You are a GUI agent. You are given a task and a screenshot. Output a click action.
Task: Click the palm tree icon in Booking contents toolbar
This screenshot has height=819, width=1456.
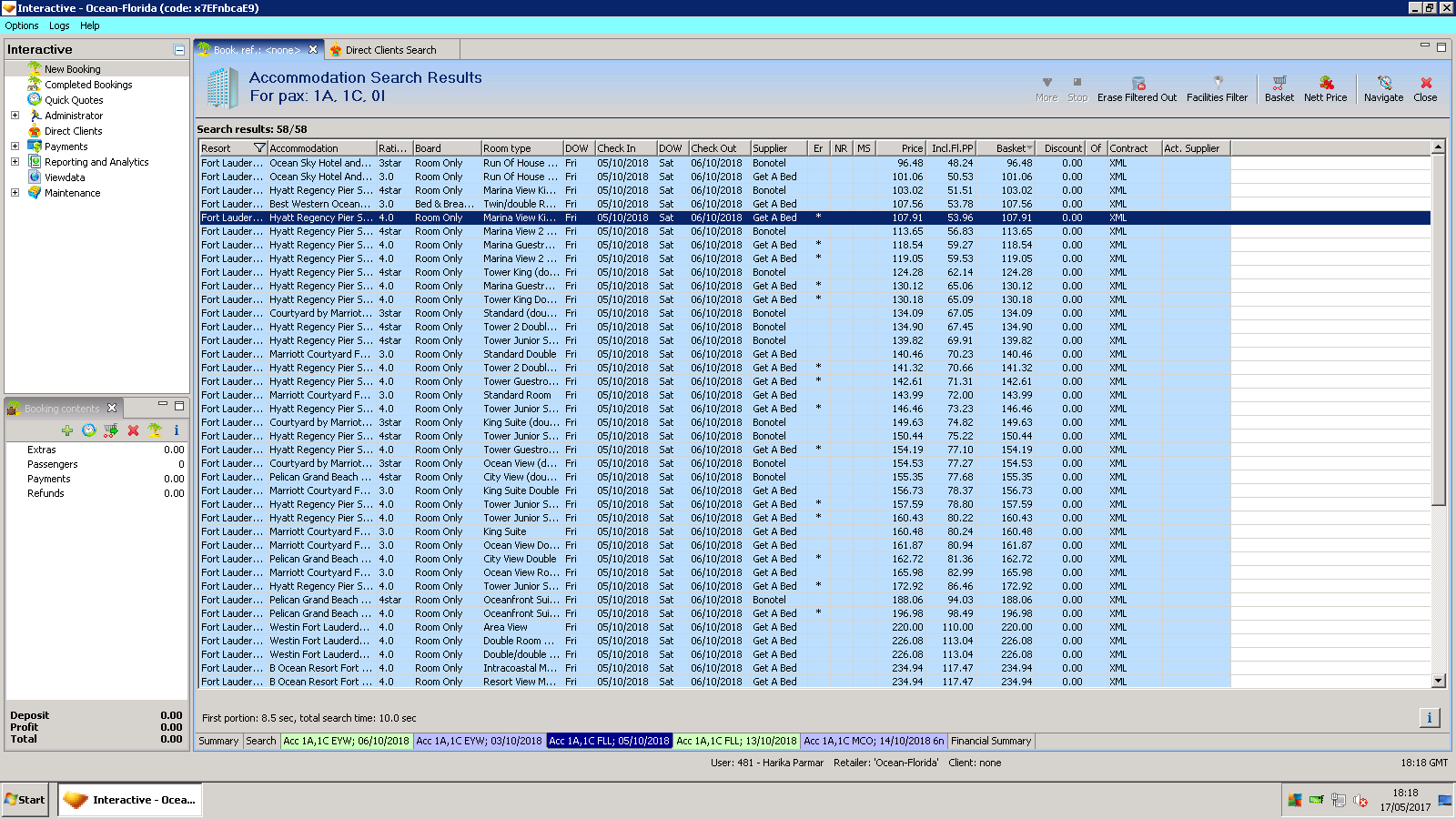click(155, 430)
